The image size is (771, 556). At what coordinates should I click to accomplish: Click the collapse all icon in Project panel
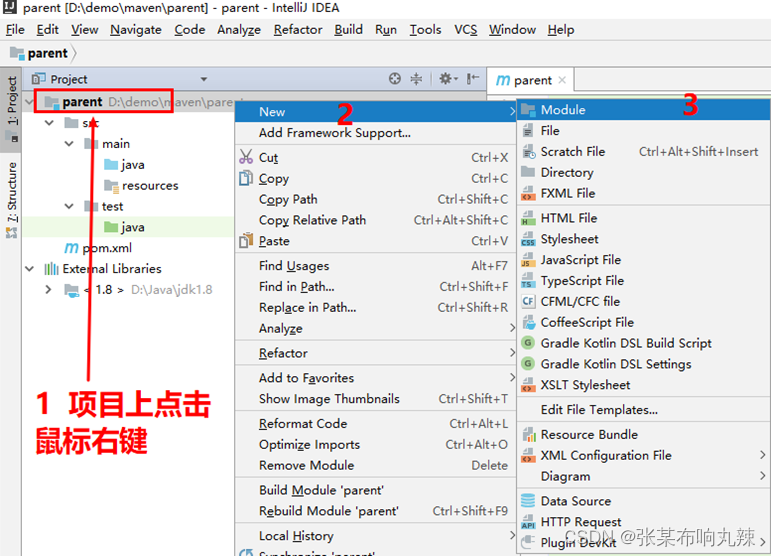pyautogui.click(x=416, y=79)
